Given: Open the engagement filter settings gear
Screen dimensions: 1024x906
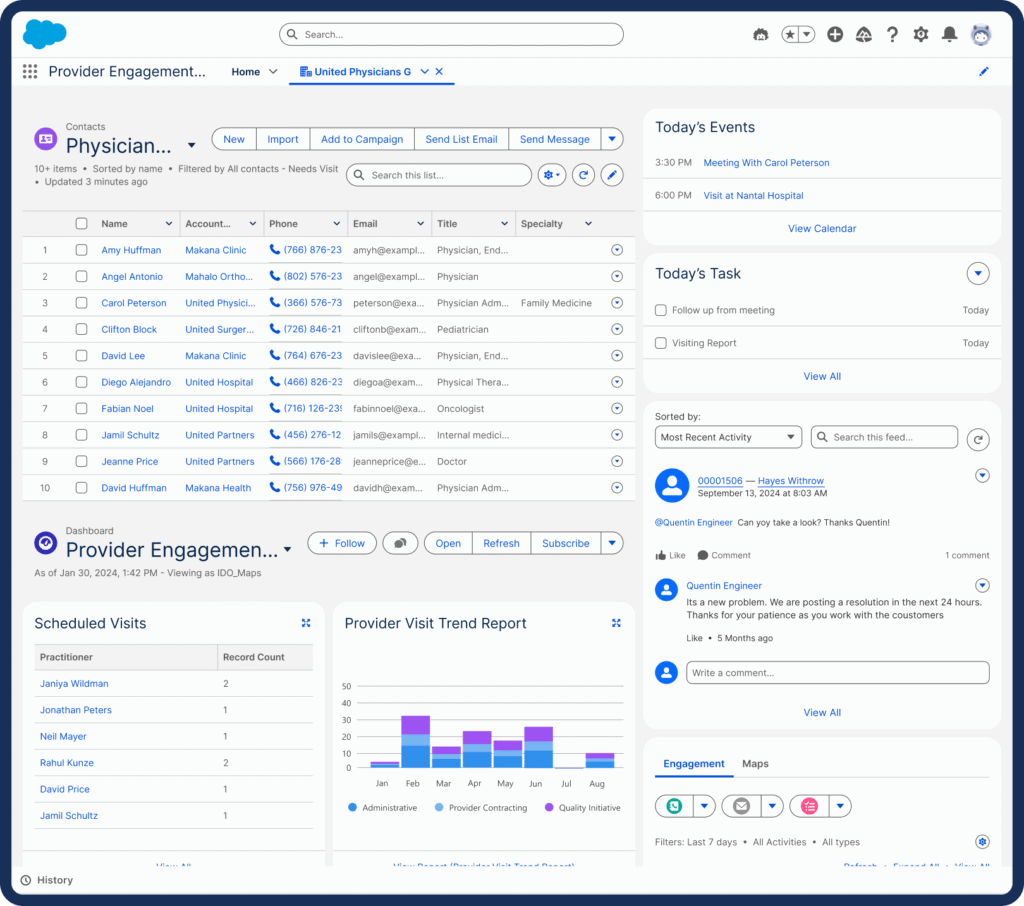Looking at the screenshot, I should (x=982, y=841).
